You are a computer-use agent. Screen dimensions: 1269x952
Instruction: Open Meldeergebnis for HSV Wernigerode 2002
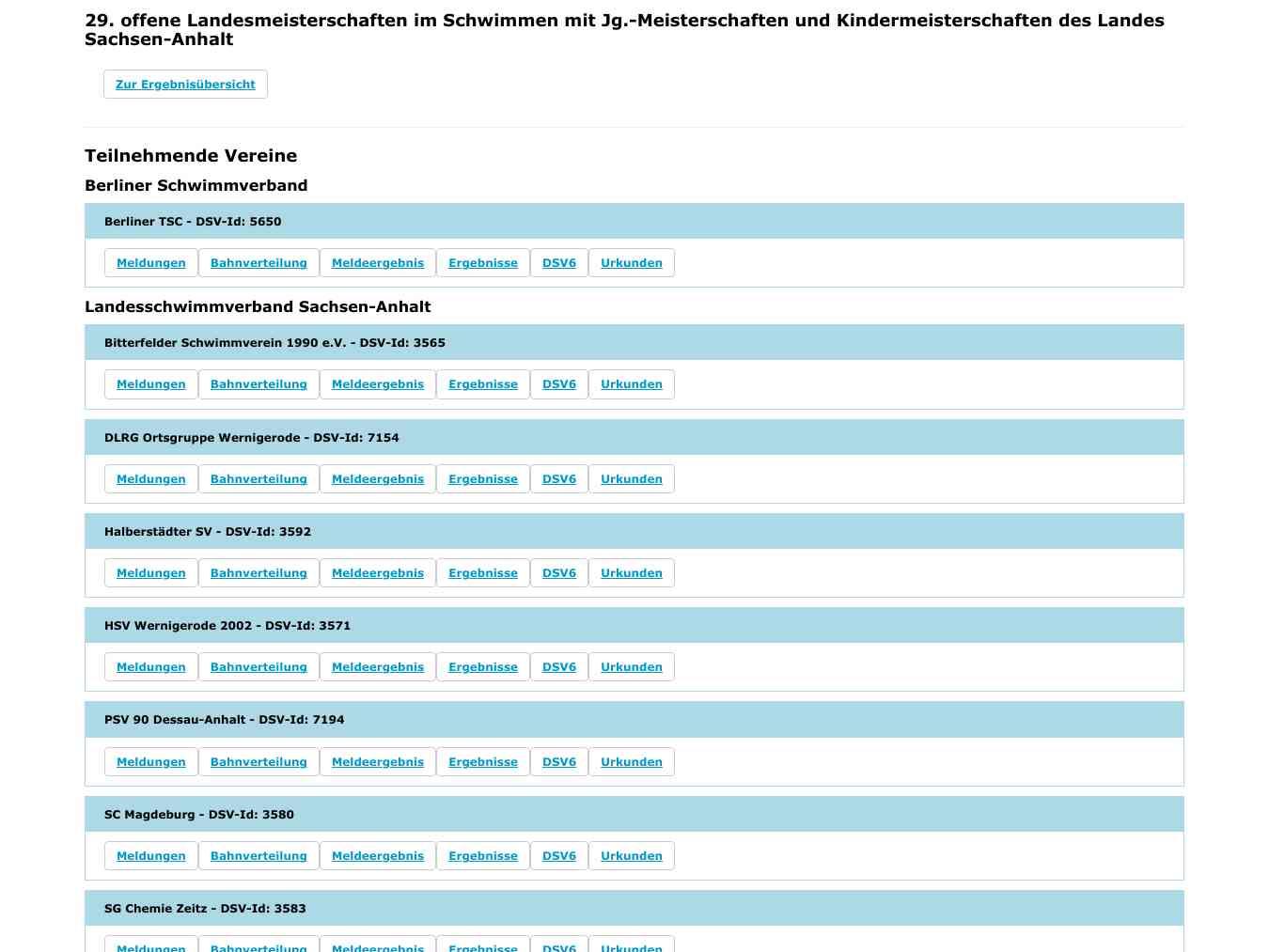pos(378,666)
